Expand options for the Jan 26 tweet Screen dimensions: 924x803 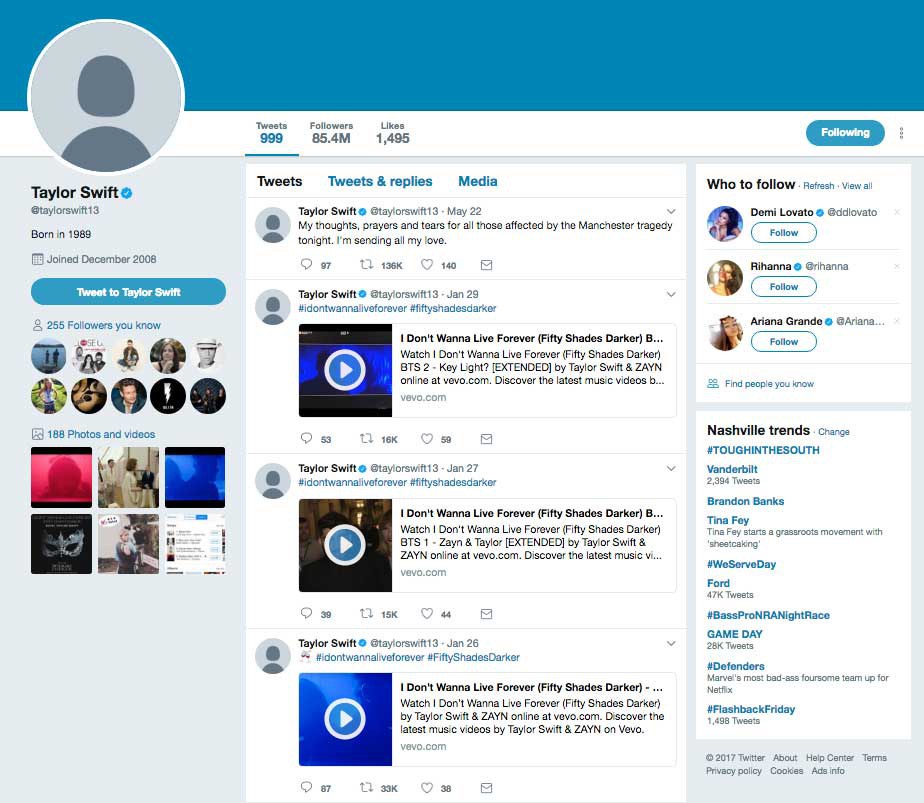click(671, 643)
